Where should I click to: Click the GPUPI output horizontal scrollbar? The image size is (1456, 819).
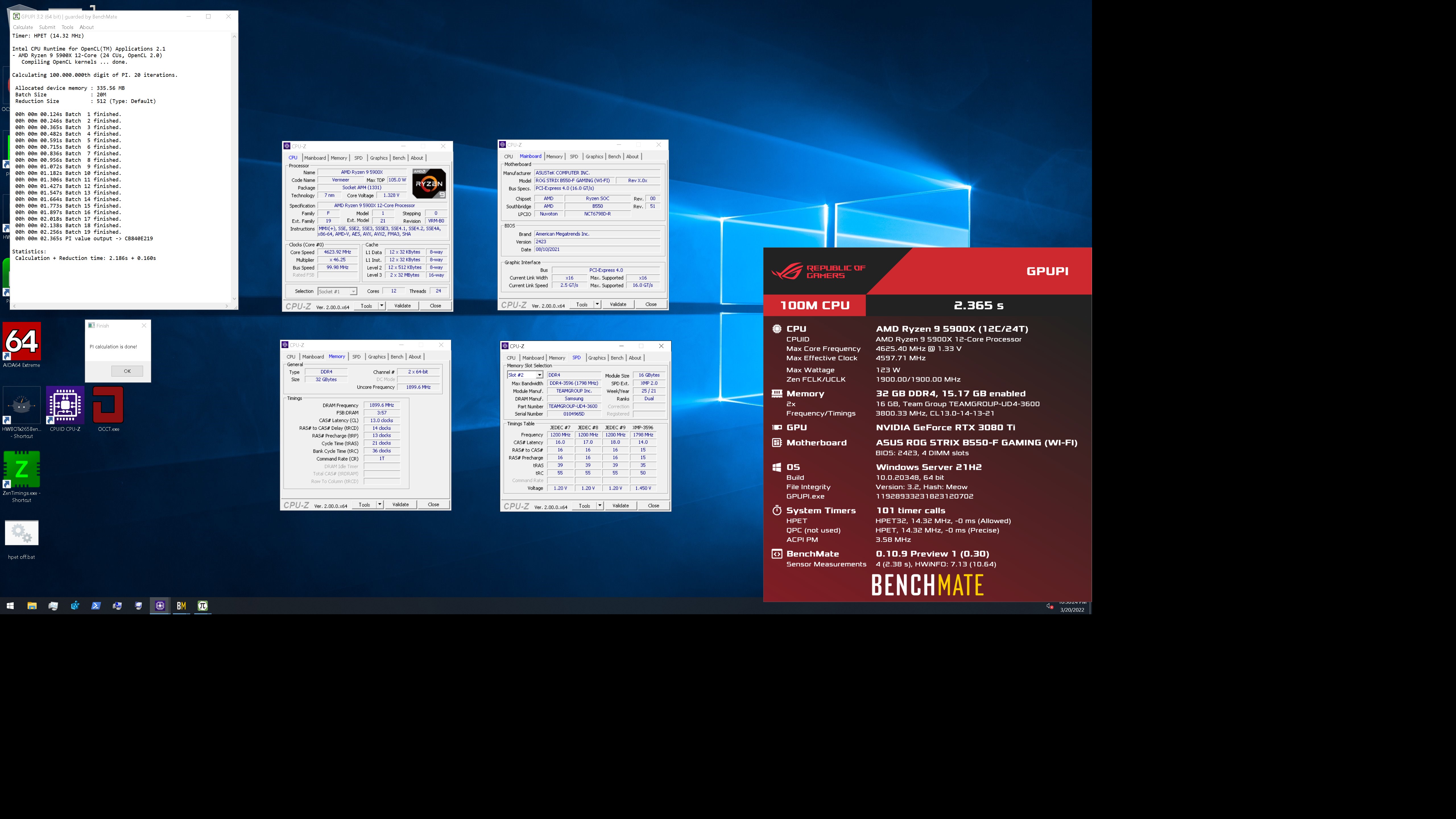[120, 306]
